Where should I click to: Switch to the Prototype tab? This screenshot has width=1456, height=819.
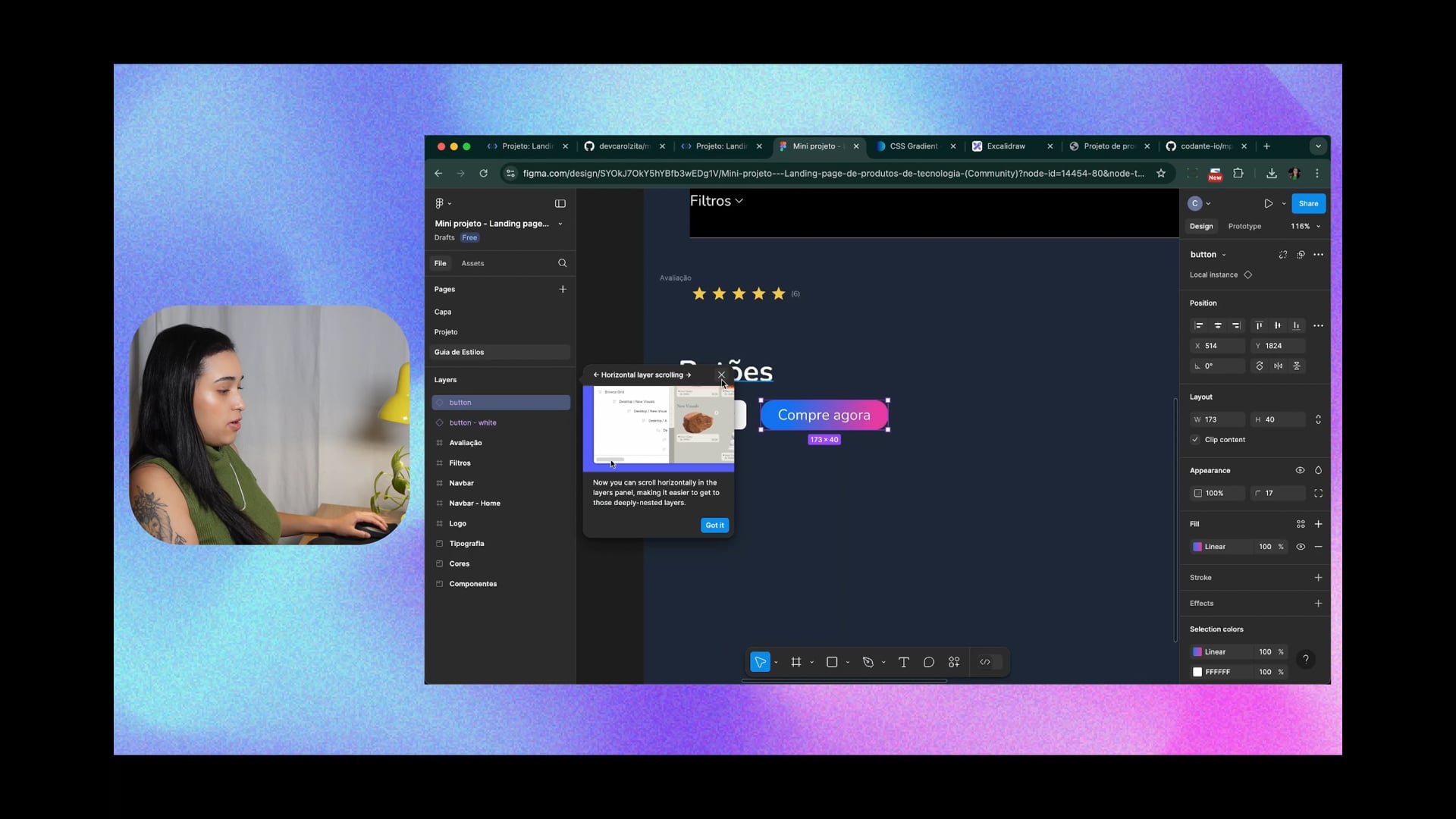coord(1244,226)
